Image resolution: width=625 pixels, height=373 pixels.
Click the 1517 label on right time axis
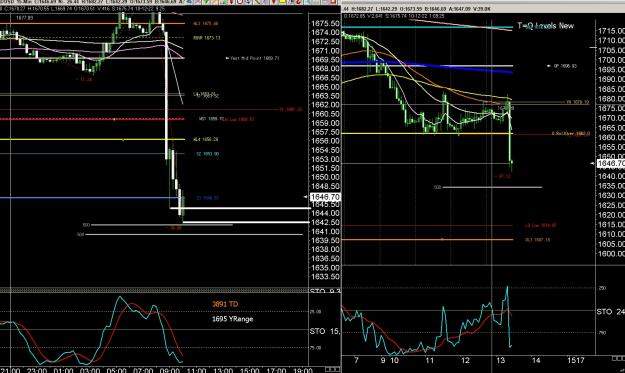[575, 360]
